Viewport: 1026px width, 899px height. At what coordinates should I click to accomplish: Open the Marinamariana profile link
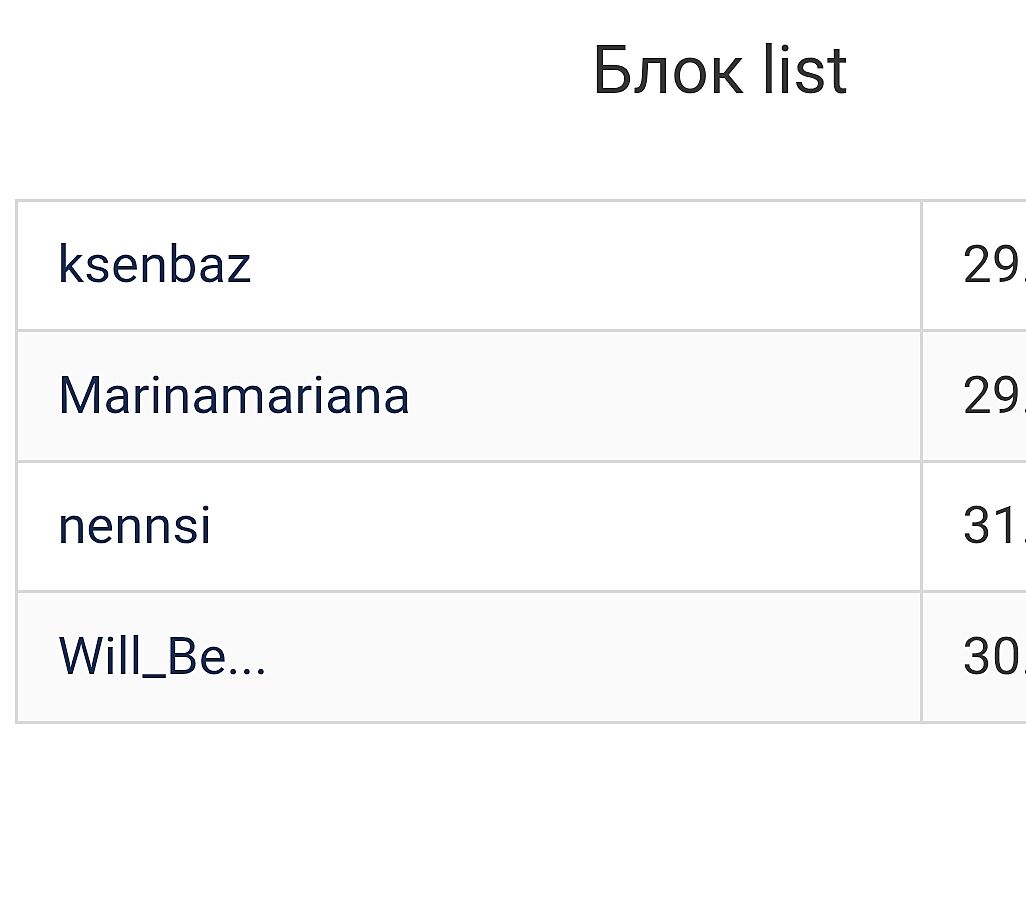point(234,396)
